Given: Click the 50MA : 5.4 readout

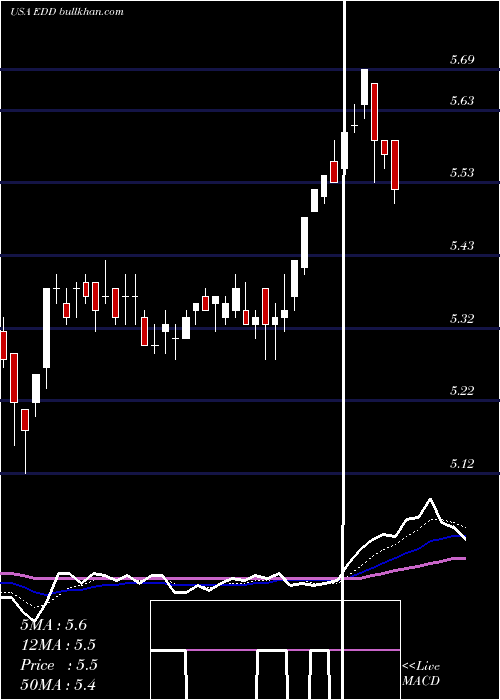Looking at the screenshot, I should (x=58, y=684).
